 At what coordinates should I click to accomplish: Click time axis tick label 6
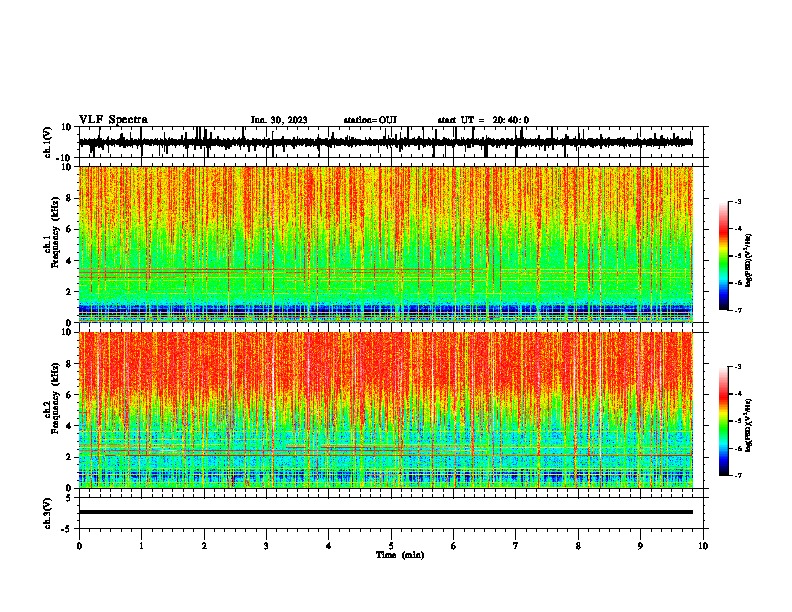click(x=454, y=546)
